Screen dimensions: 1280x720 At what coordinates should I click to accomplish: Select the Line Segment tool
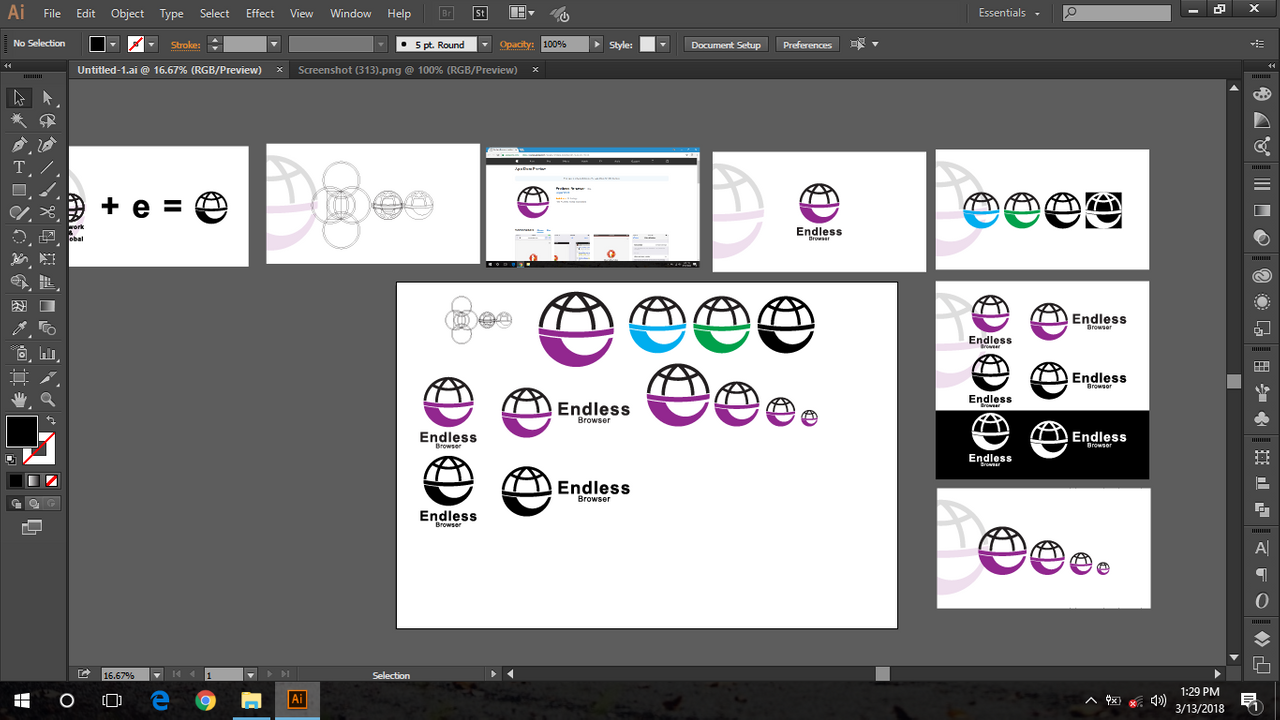point(47,167)
